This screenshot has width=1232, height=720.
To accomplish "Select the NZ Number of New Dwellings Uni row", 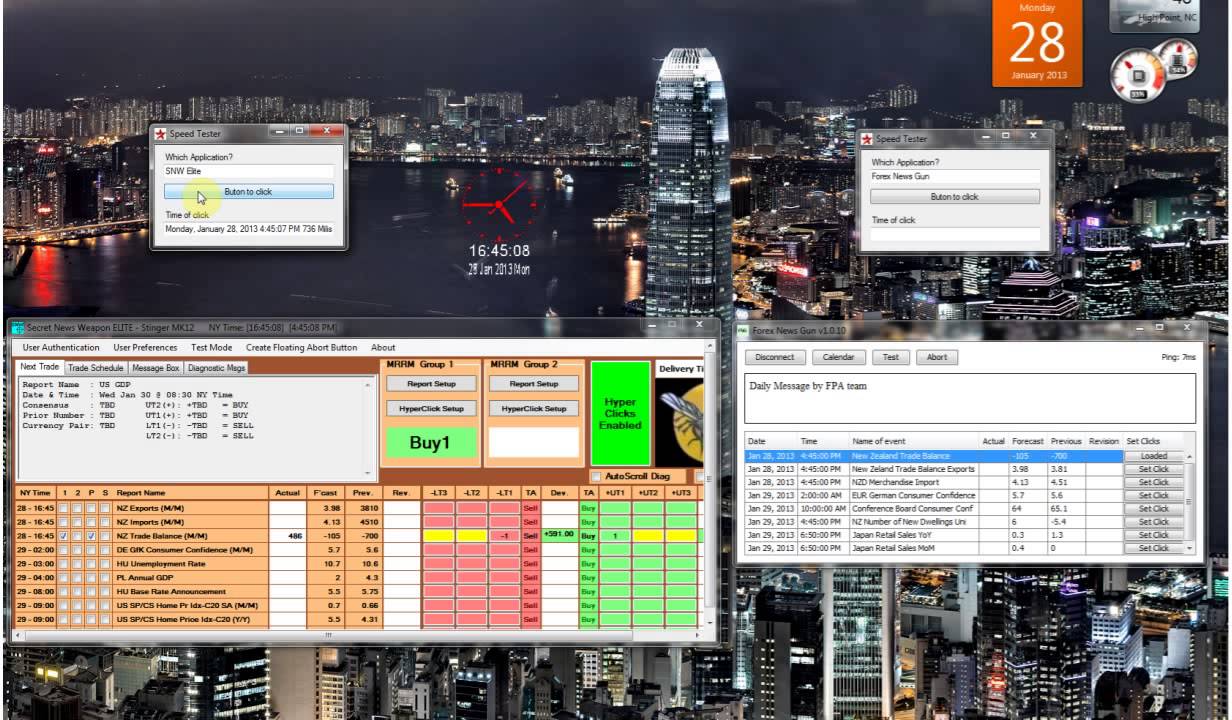I will 933,522.
